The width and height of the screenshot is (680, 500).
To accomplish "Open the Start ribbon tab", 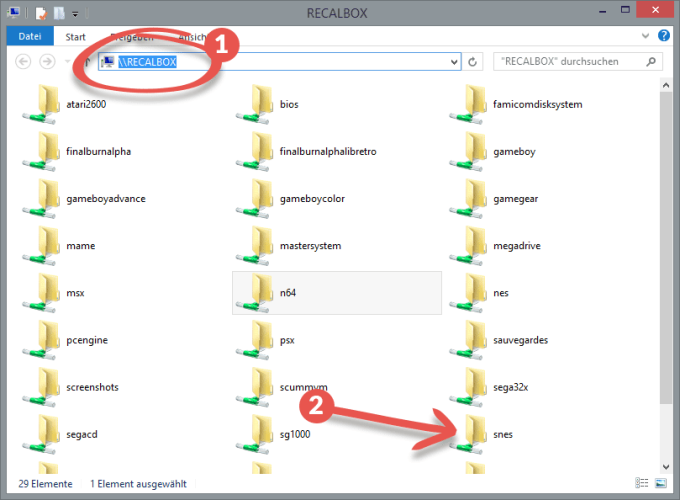I will [75, 37].
